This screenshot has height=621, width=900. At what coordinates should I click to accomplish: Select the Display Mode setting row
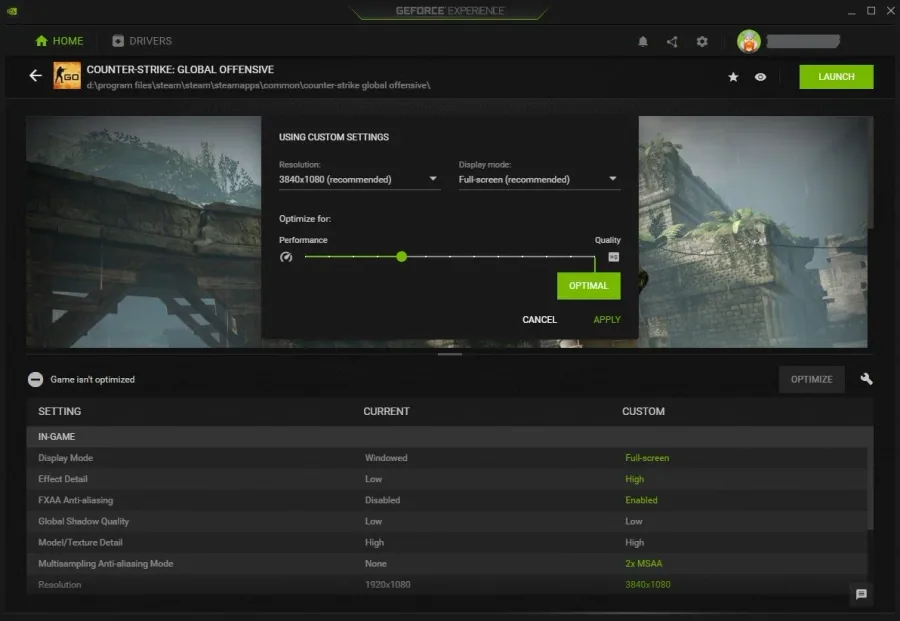pos(447,458)
